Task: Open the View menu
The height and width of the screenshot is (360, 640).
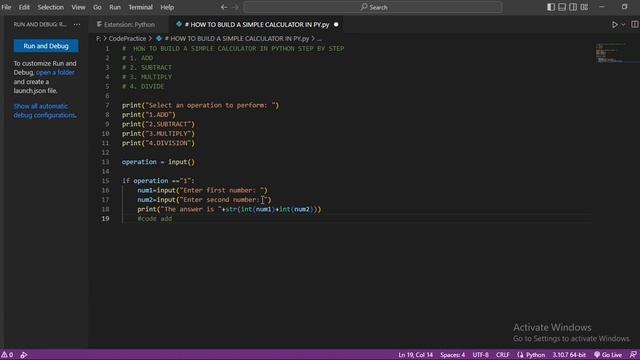Action: (x=78, y=7)
